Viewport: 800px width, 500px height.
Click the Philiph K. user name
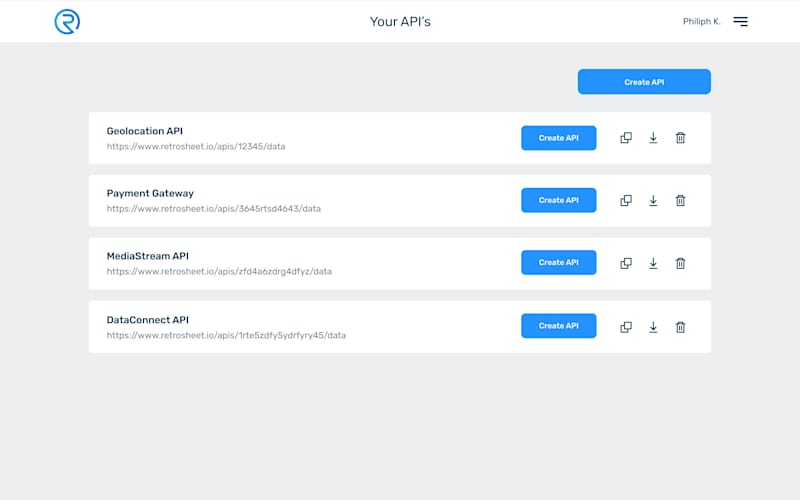click(x=702, y=21)
